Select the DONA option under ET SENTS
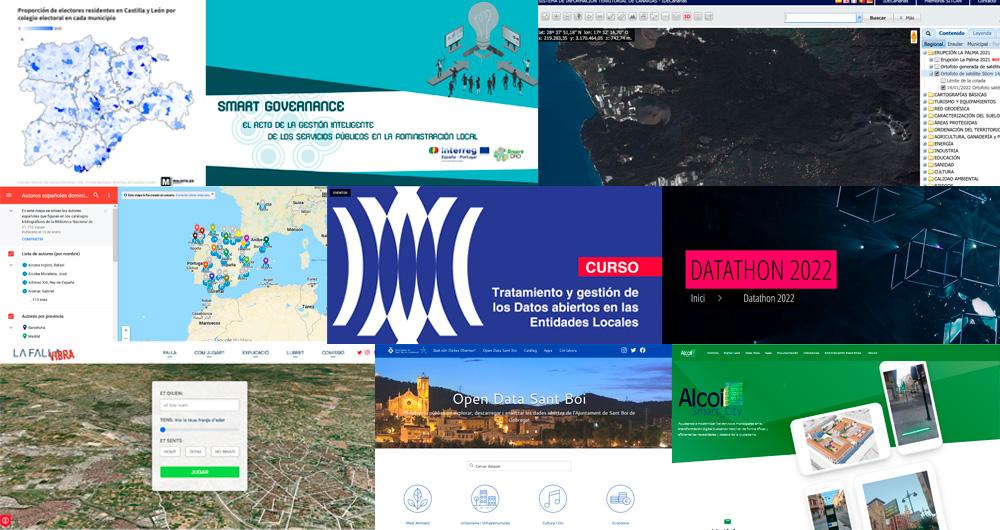 (195, 452)
